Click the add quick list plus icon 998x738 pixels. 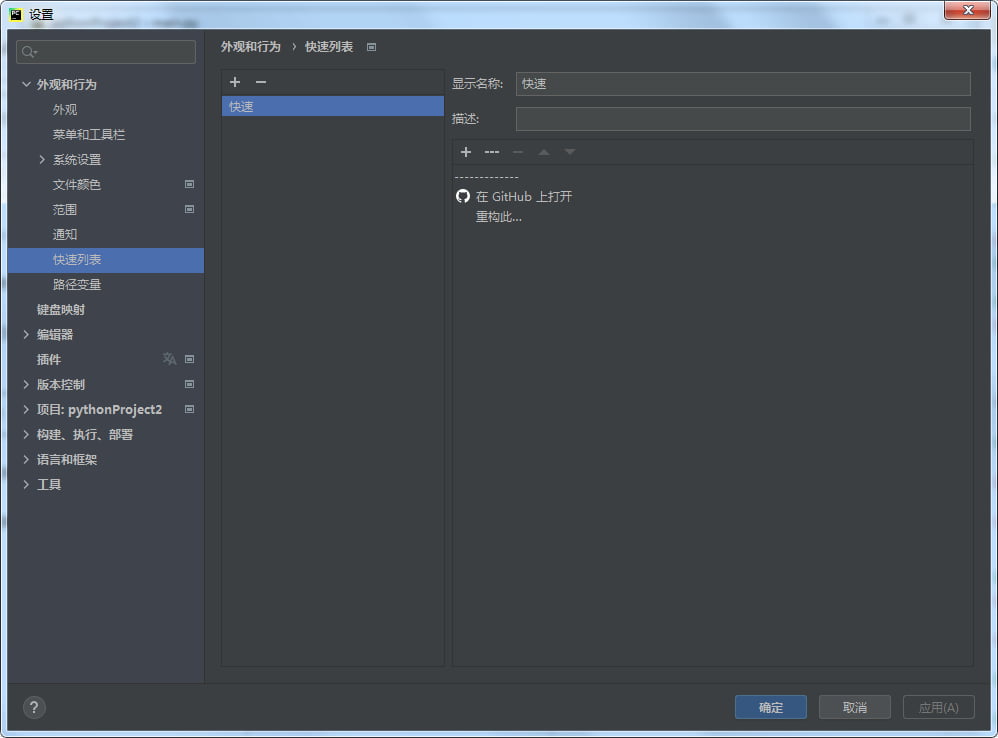pos(235,82)
